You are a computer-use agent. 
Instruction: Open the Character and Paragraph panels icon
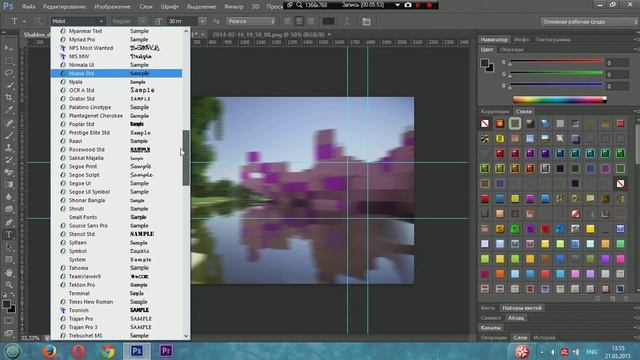pos(366,21)
